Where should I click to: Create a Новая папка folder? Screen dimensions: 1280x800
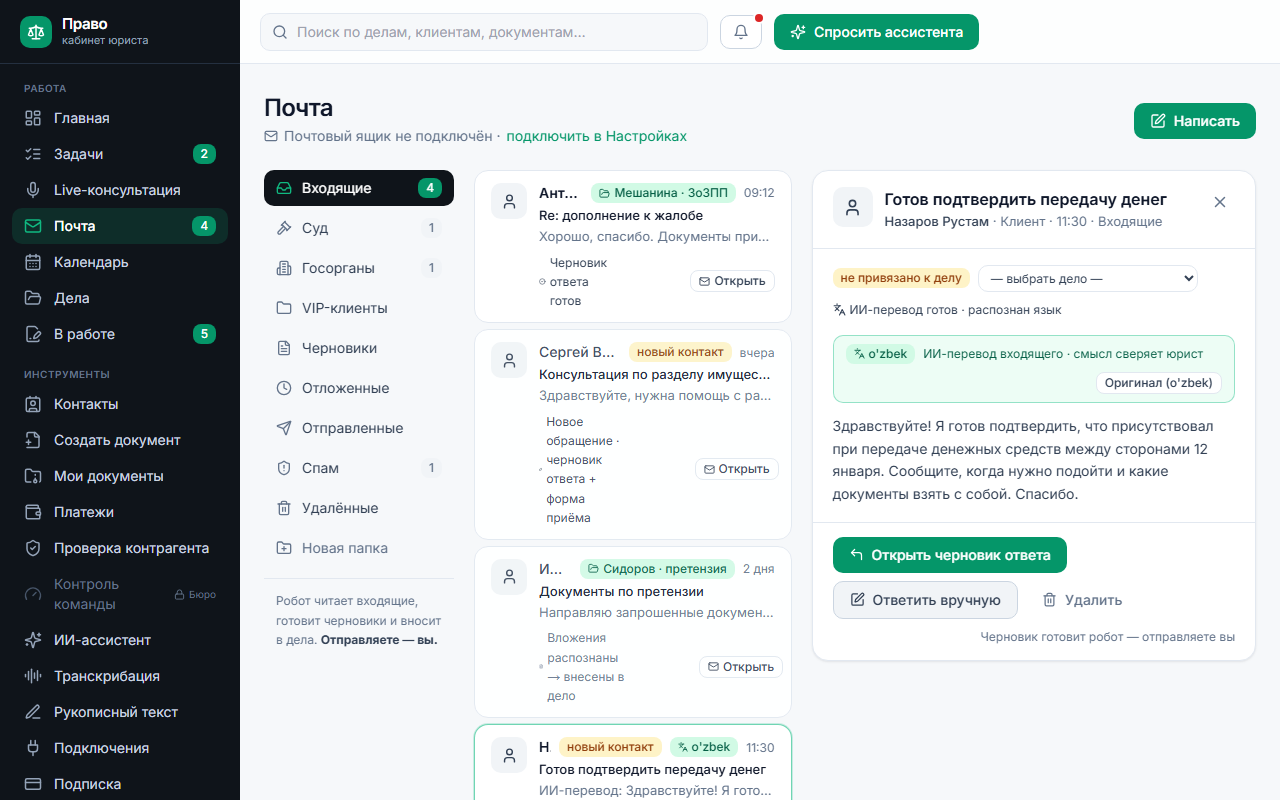point(359,548)
